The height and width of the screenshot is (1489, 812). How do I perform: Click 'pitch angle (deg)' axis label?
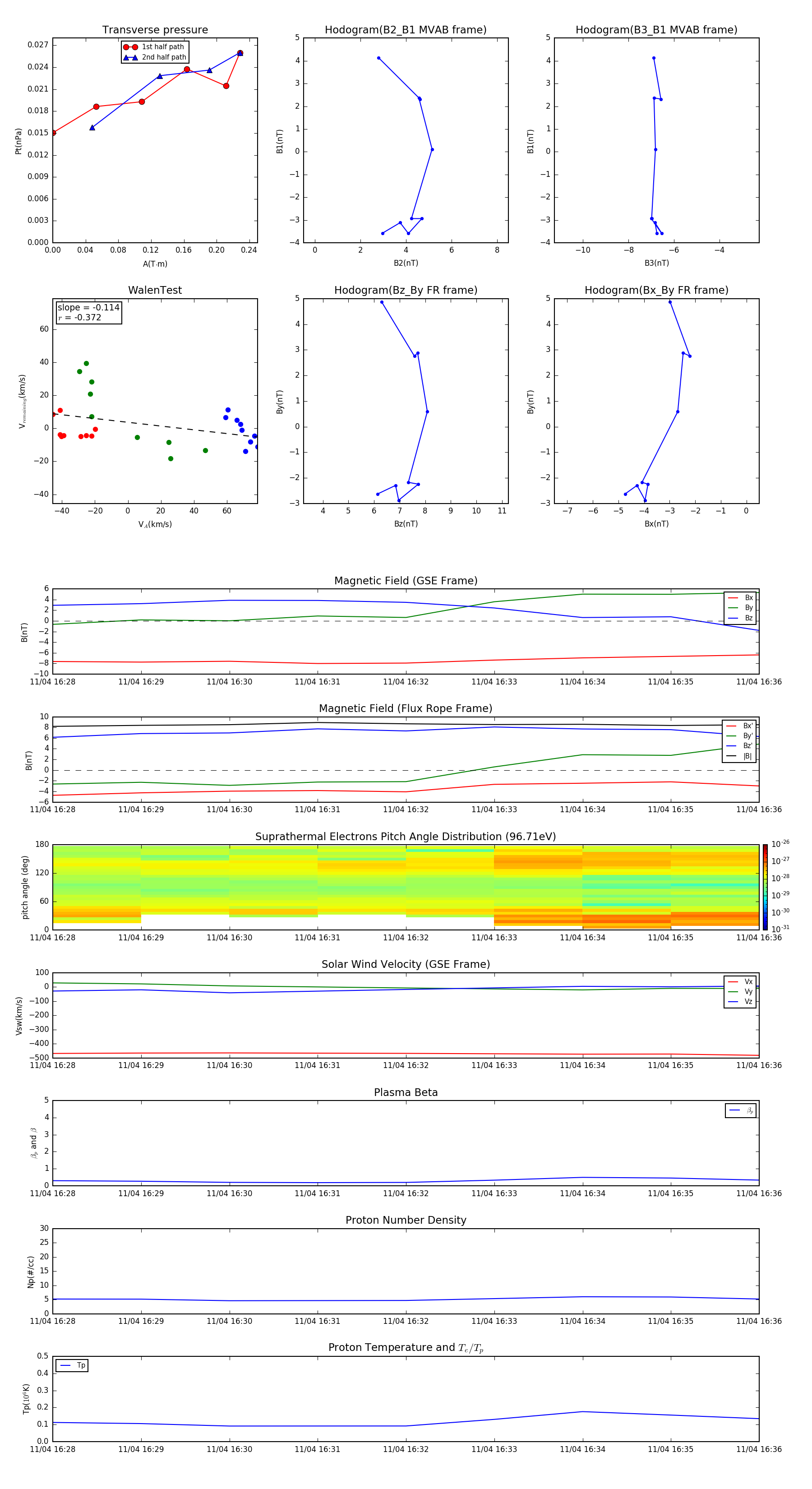tap(25, 887)
